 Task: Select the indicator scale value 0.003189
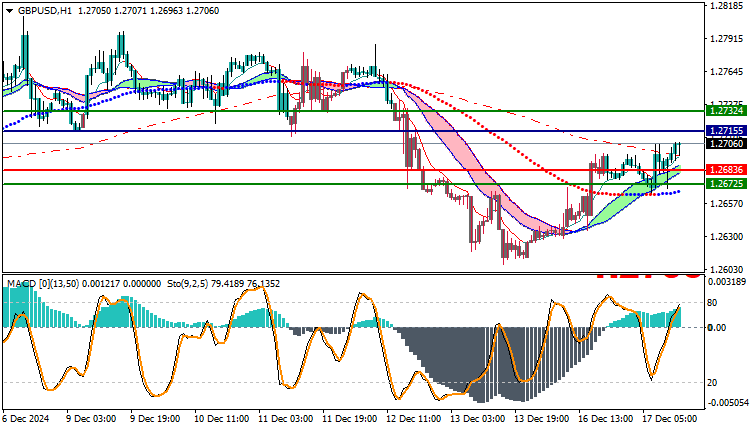click(x=728, y=282)
